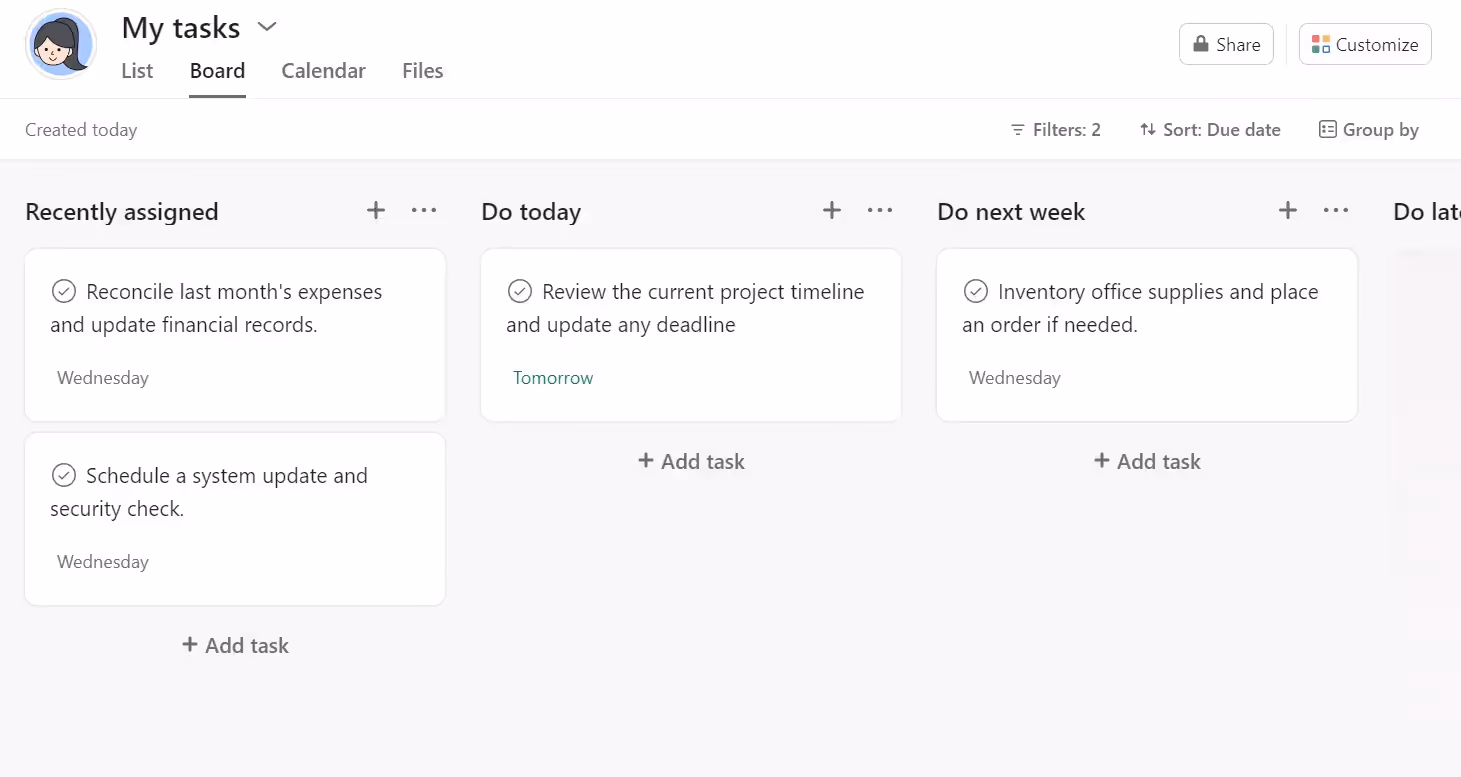This screenshot has height=777, width=1461.
Task: Click the plus icon on Recently assigned column
Action: [x=375, y=210]
